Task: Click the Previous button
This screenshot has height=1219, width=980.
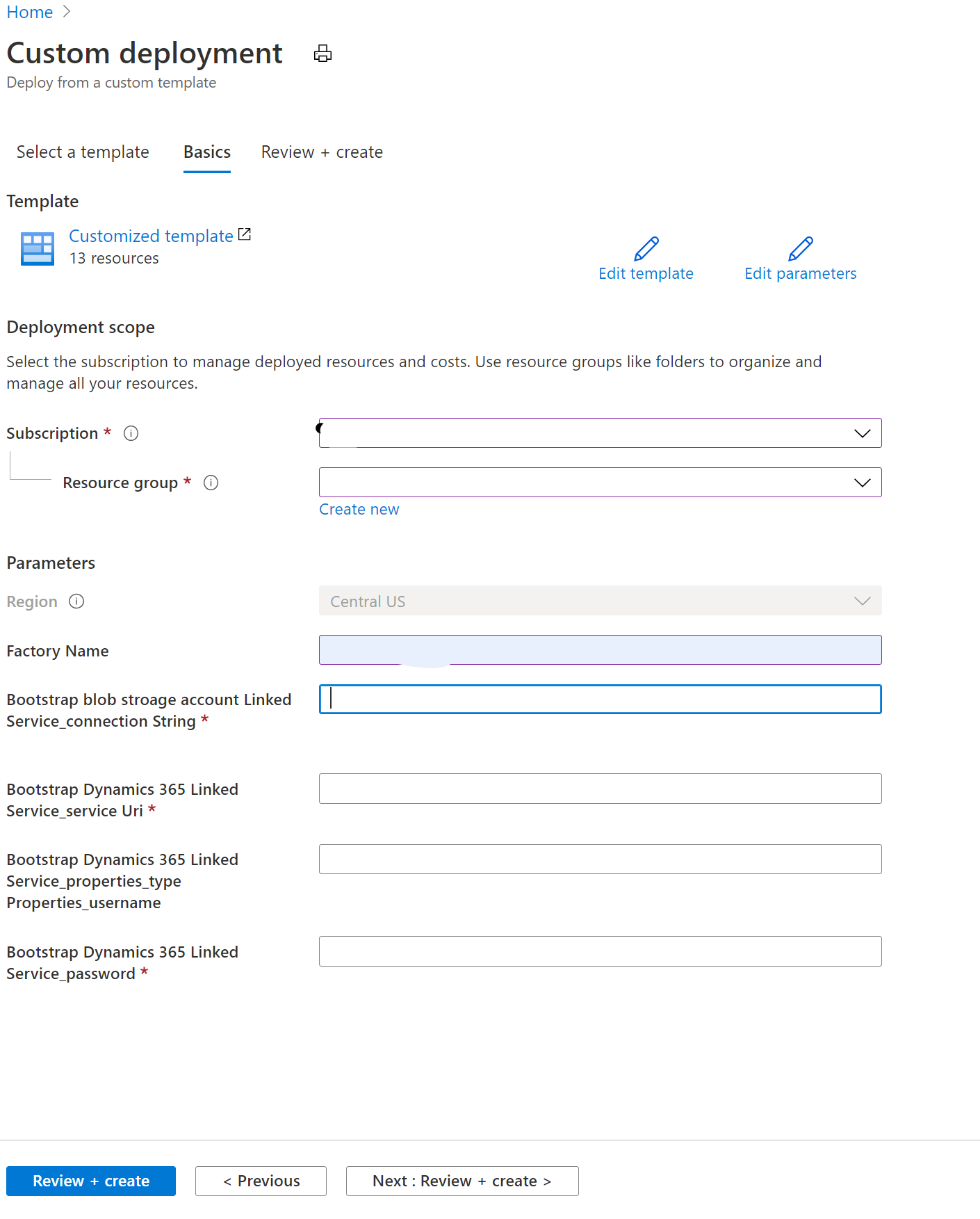Action: [261, 1181]
